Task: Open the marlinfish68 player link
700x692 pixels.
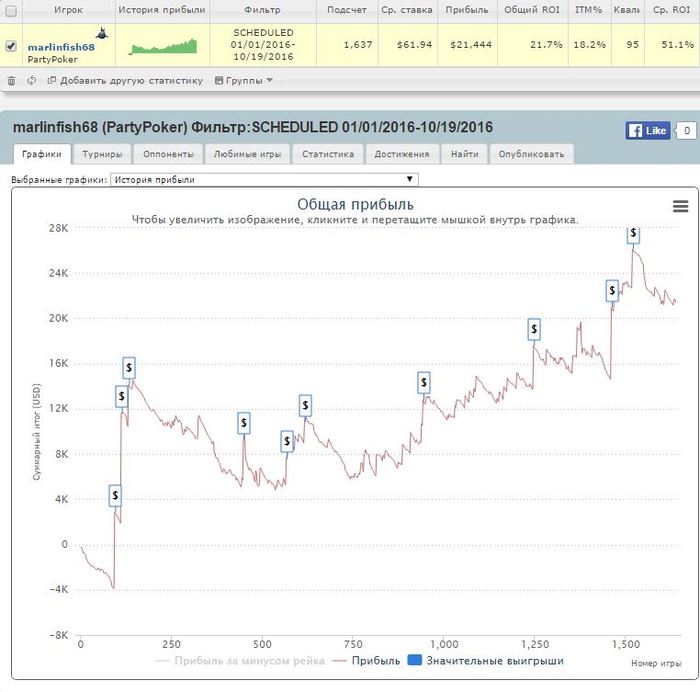Action: click(x=61, y=47)
